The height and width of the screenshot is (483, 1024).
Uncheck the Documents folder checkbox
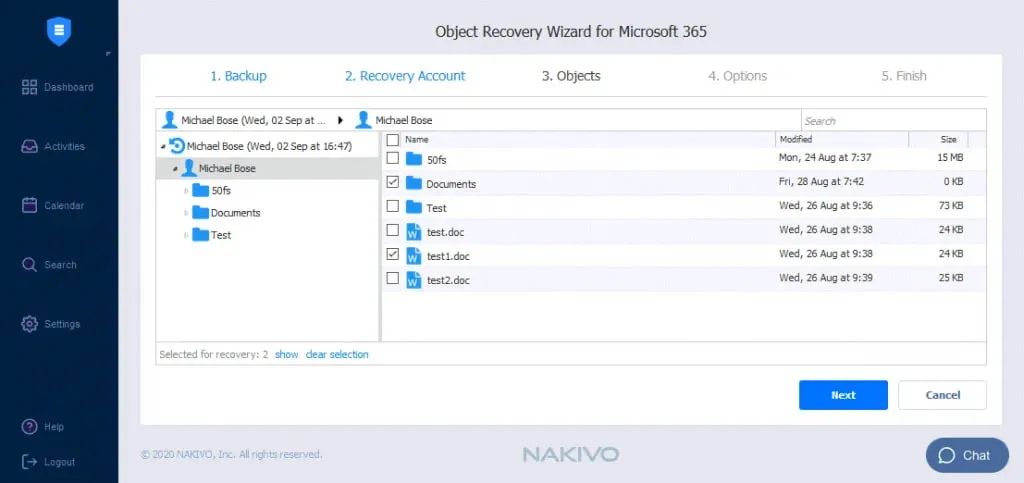pyautogui.click(x=393, y=183)
